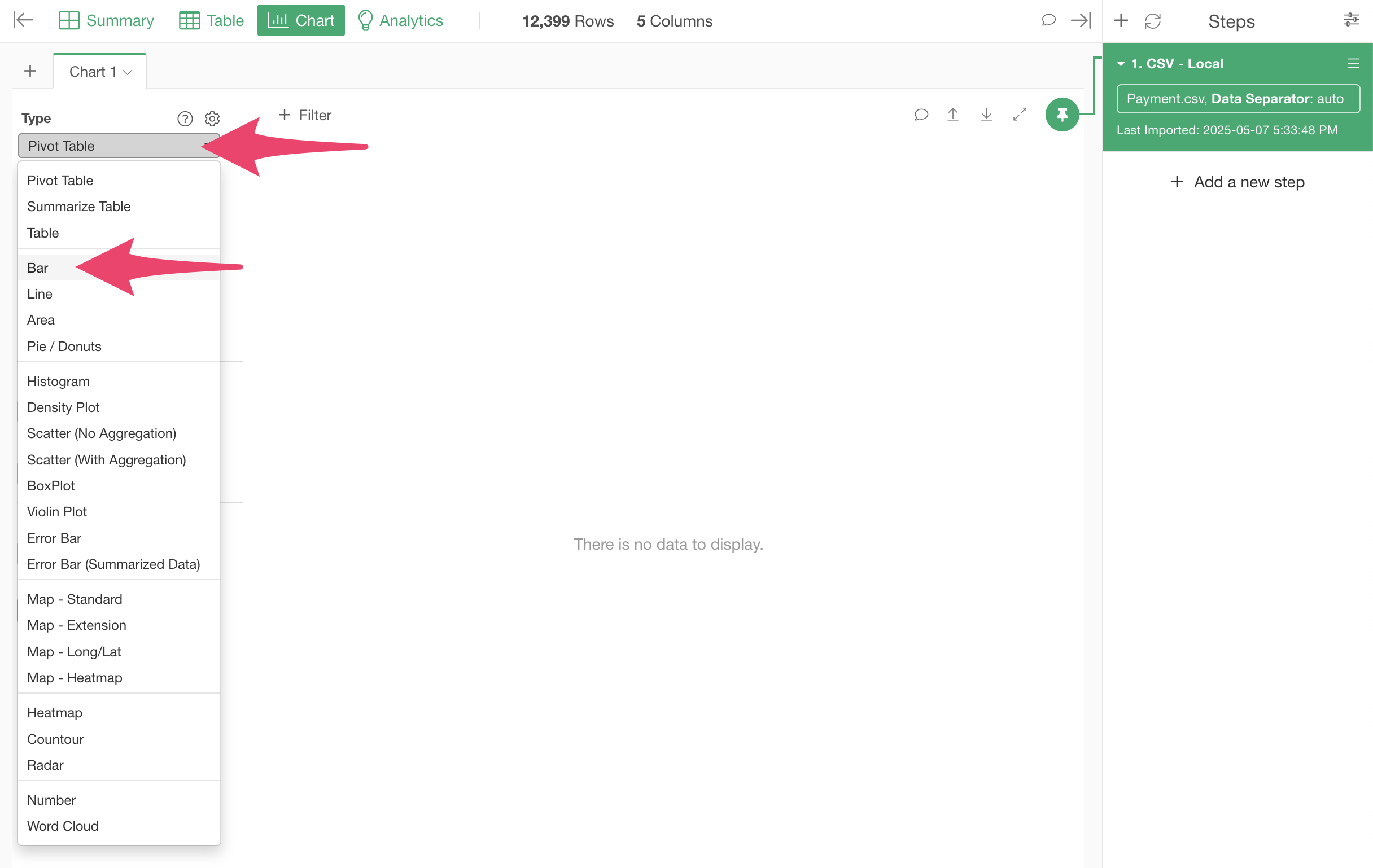Viewport: 1373px width, 868px height.
Task: Collapse the left panel with the arrow icon
Action: point(23,20)
